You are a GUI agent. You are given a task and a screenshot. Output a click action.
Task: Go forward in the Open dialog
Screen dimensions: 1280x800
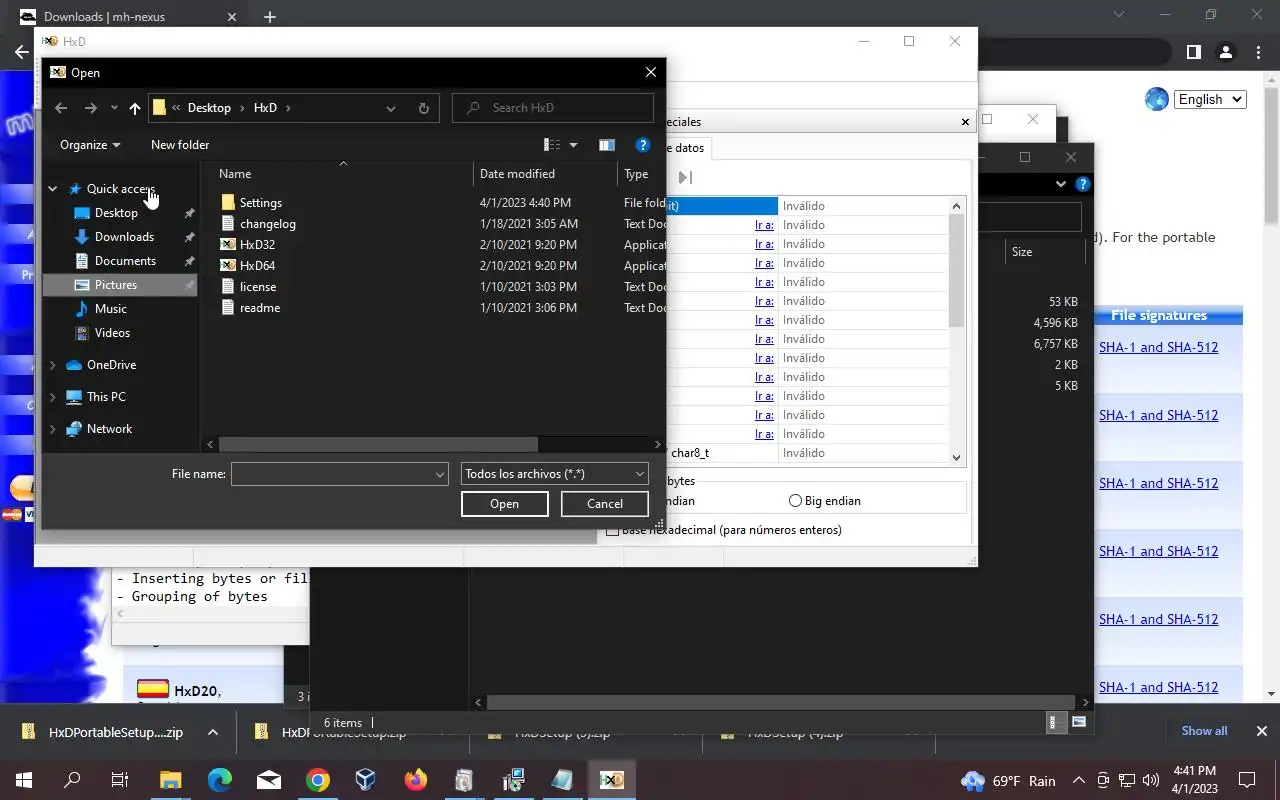click(x=91, y=108)
